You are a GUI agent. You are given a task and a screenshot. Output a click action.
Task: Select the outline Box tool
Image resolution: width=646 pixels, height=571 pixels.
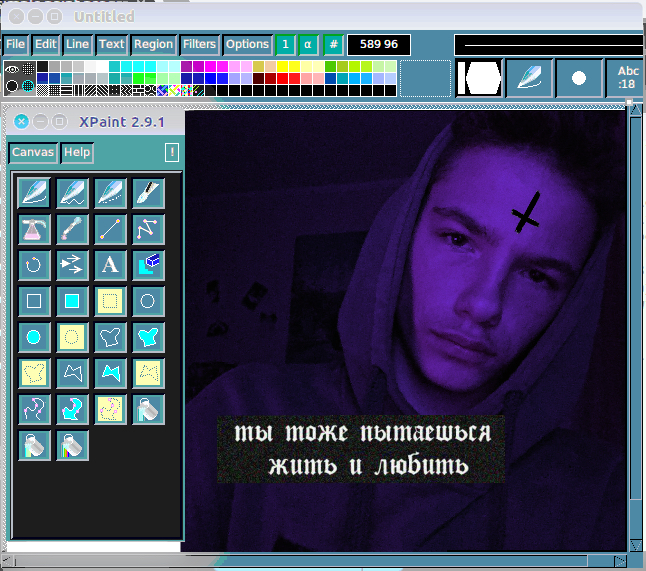pos(34,301)
